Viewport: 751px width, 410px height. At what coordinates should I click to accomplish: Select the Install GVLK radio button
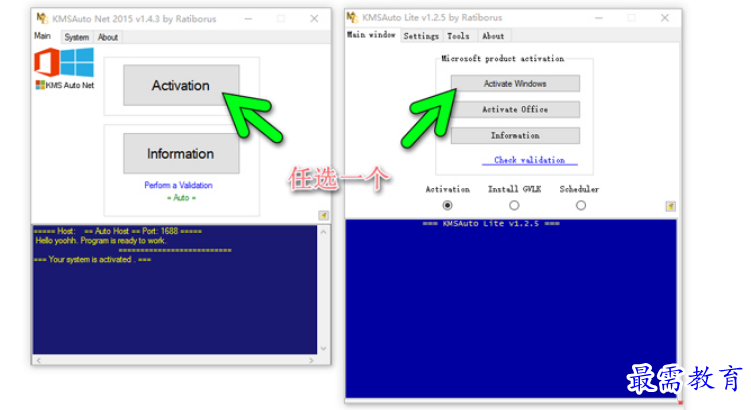(514, 205)
